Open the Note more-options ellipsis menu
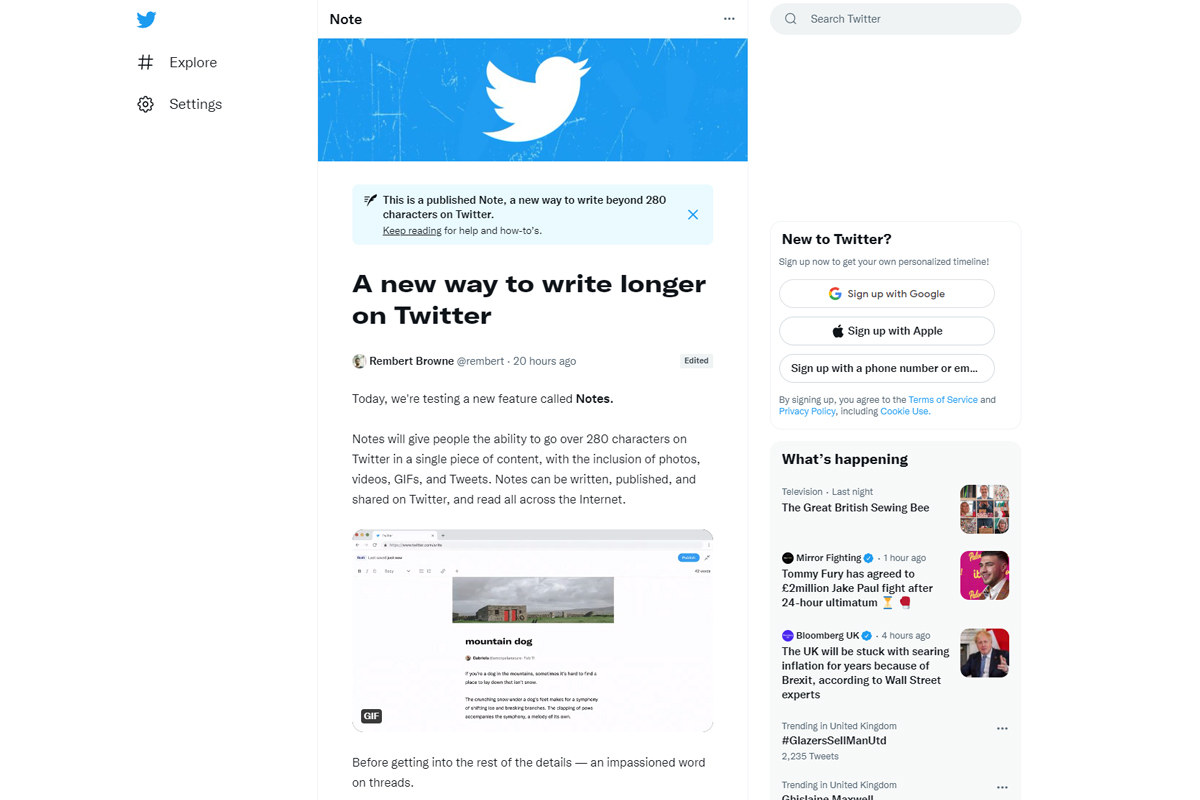This screenshot has width=1200, height=800. [729, 19]
